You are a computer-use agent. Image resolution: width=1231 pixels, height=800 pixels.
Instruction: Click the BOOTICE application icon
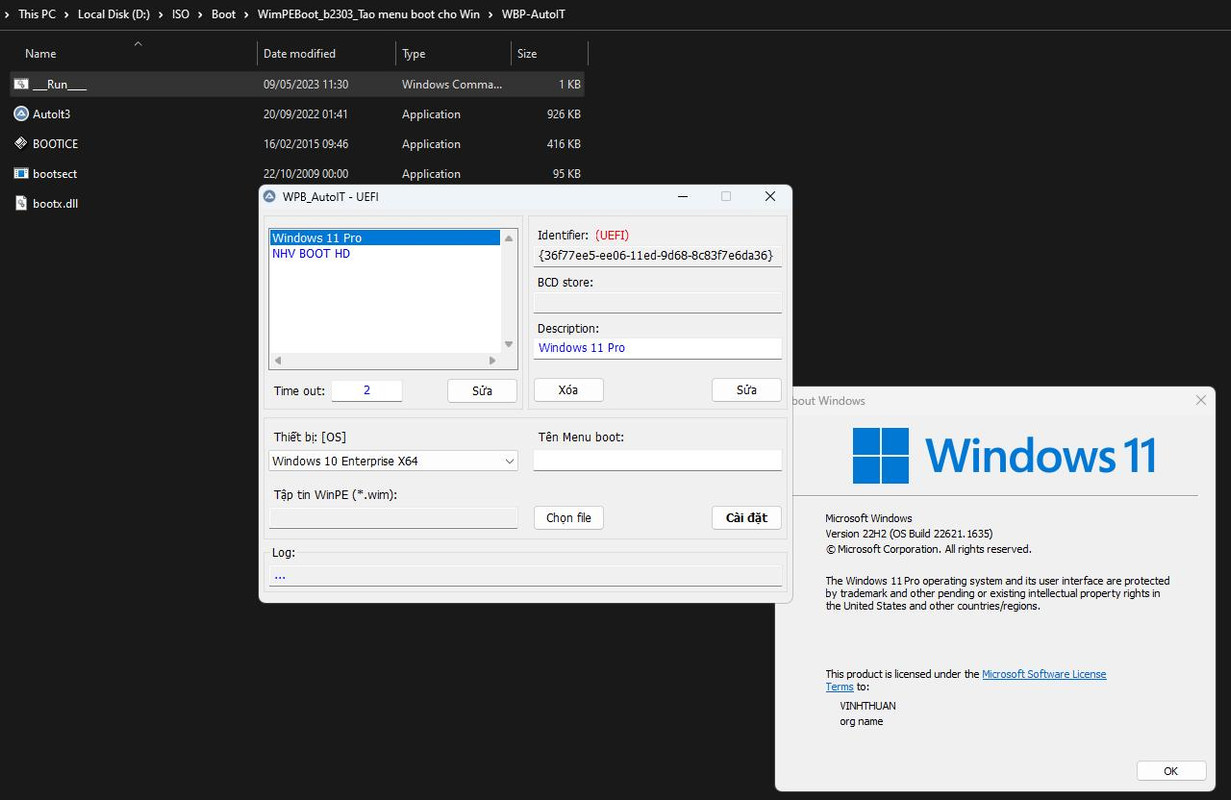(x=21, y=143)
